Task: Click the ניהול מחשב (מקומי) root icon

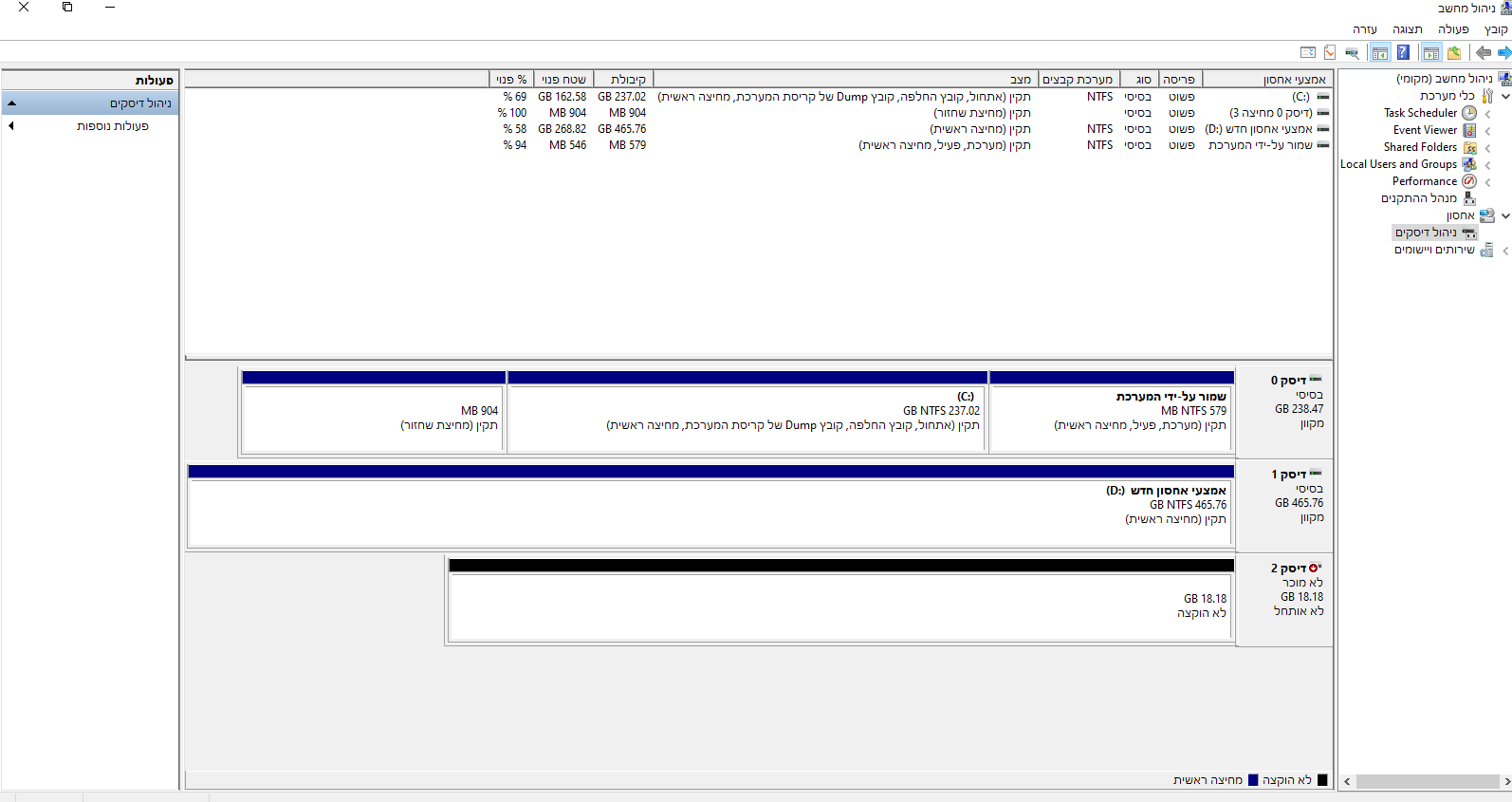Action: coord(1504,79)
